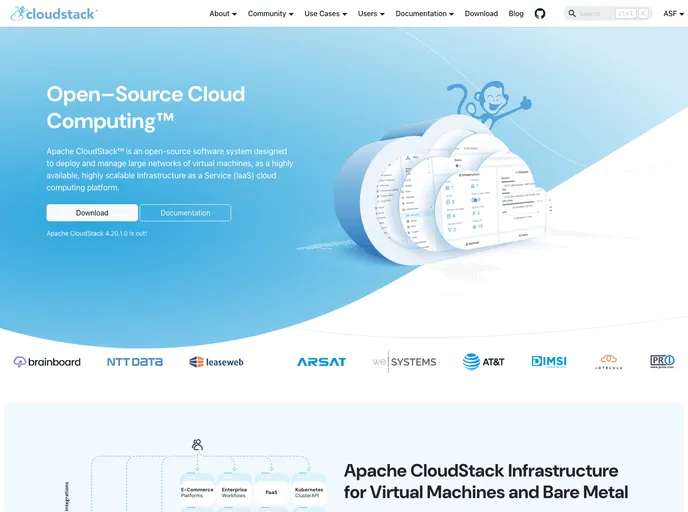Expand the Users dropdown menu
The height and width of the screenshot is (512, 688).
[x=371, y=14]
